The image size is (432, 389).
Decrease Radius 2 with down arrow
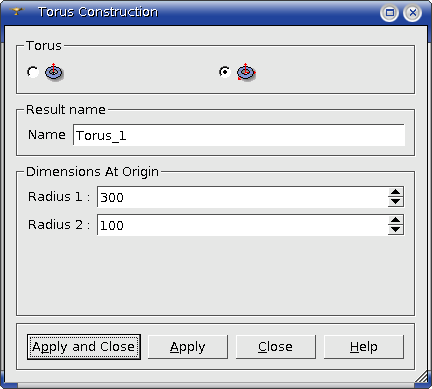click(x=396, y=230)
